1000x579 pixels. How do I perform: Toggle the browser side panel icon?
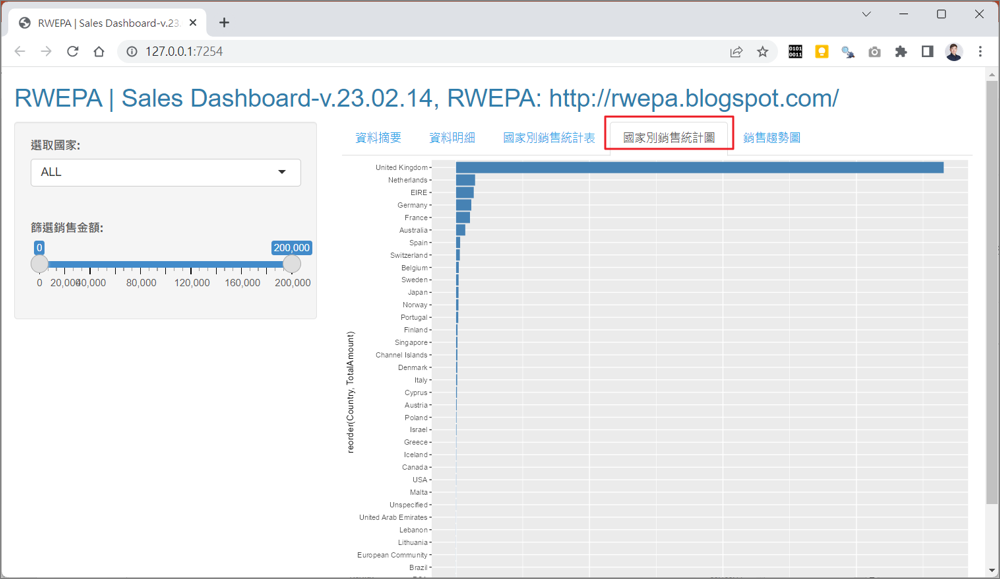pyautogui.click(x=927, y=52)
